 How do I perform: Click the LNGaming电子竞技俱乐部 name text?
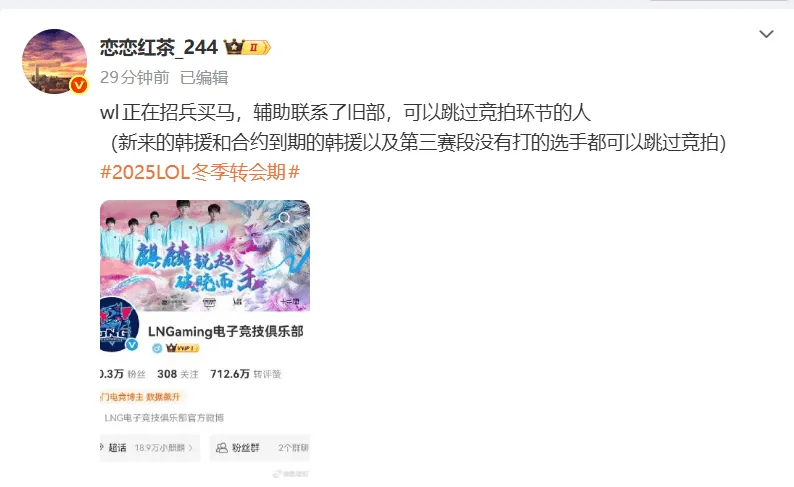225,332
